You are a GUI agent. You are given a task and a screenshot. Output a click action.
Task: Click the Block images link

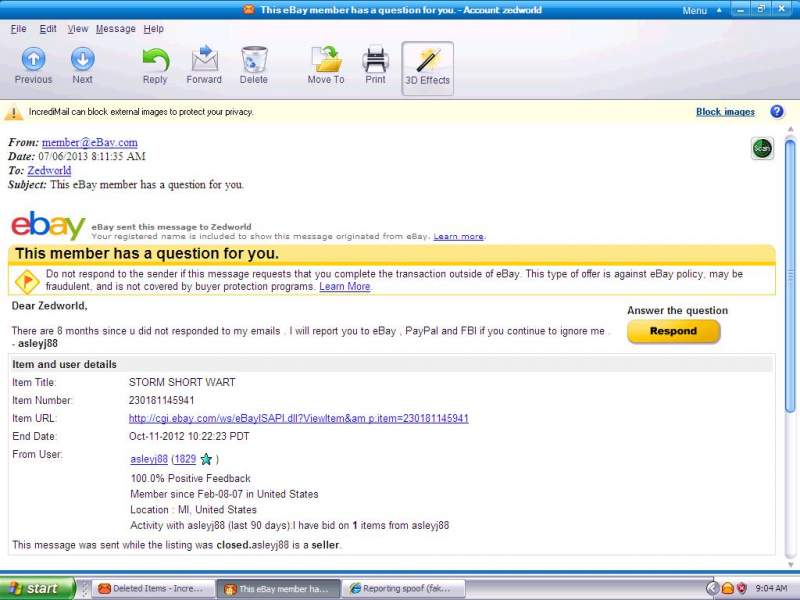tap(725, 112)
